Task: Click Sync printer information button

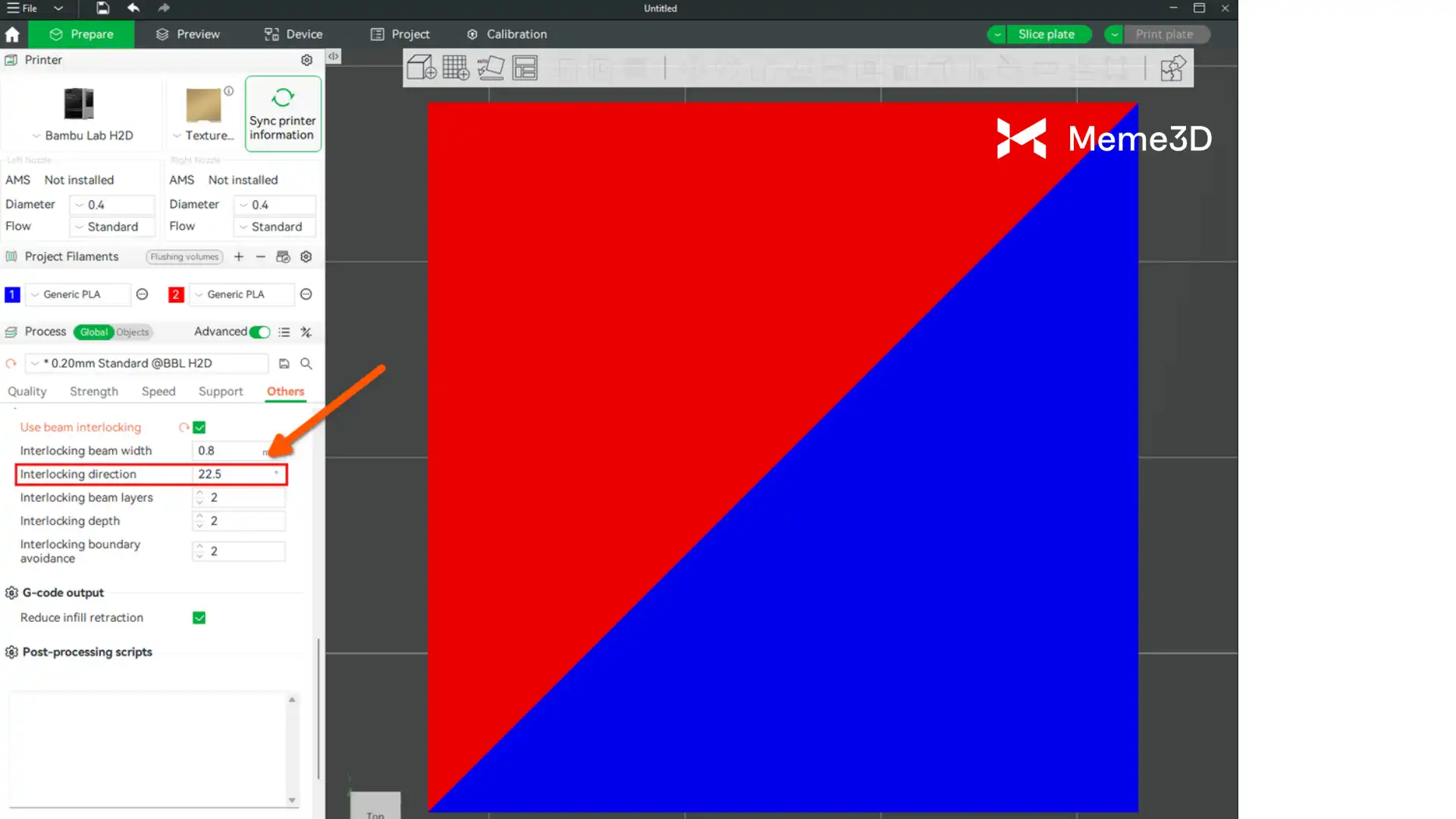Action: point(283,114)
